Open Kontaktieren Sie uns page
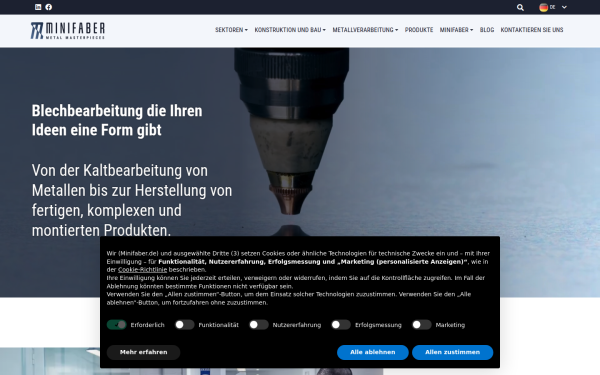 point(532,30)
